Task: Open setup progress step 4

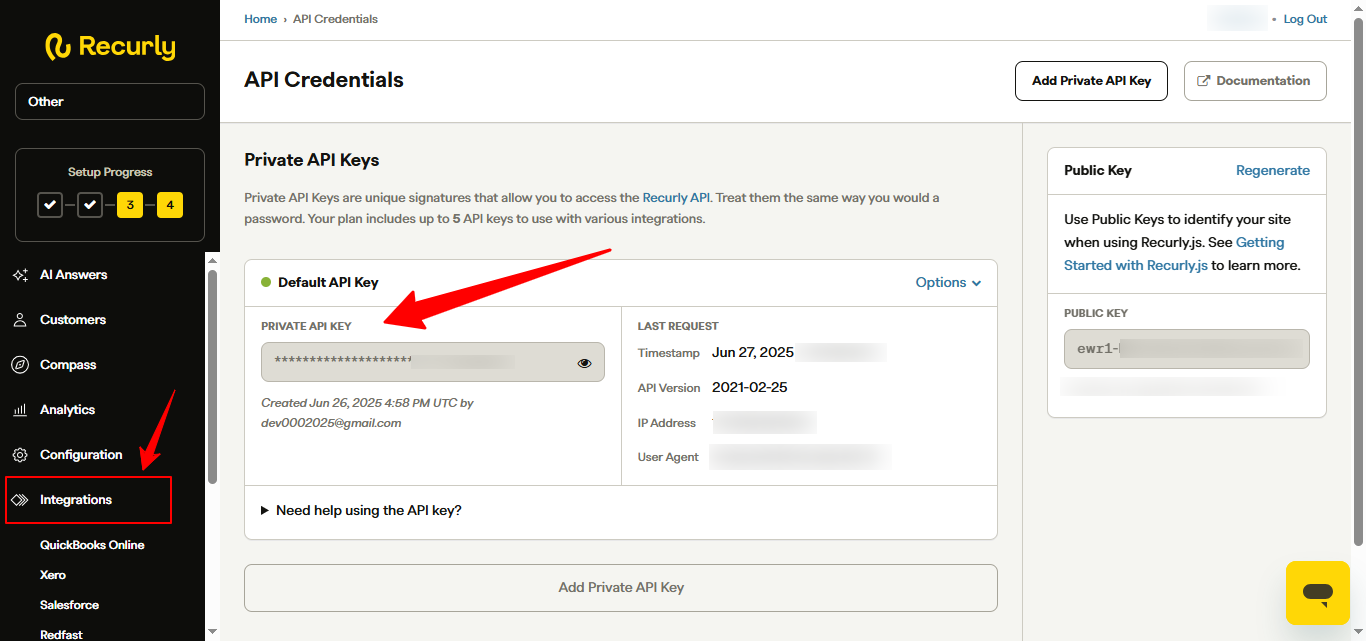Action: coord(170,205)
